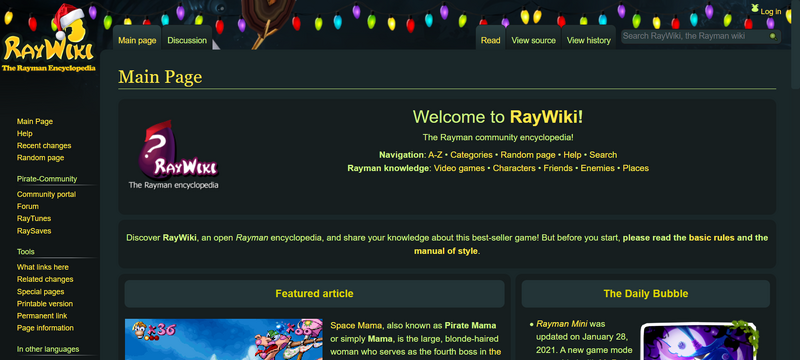Open the View history tab
This screenshot has width=800, height=360.
pos(589,40)
